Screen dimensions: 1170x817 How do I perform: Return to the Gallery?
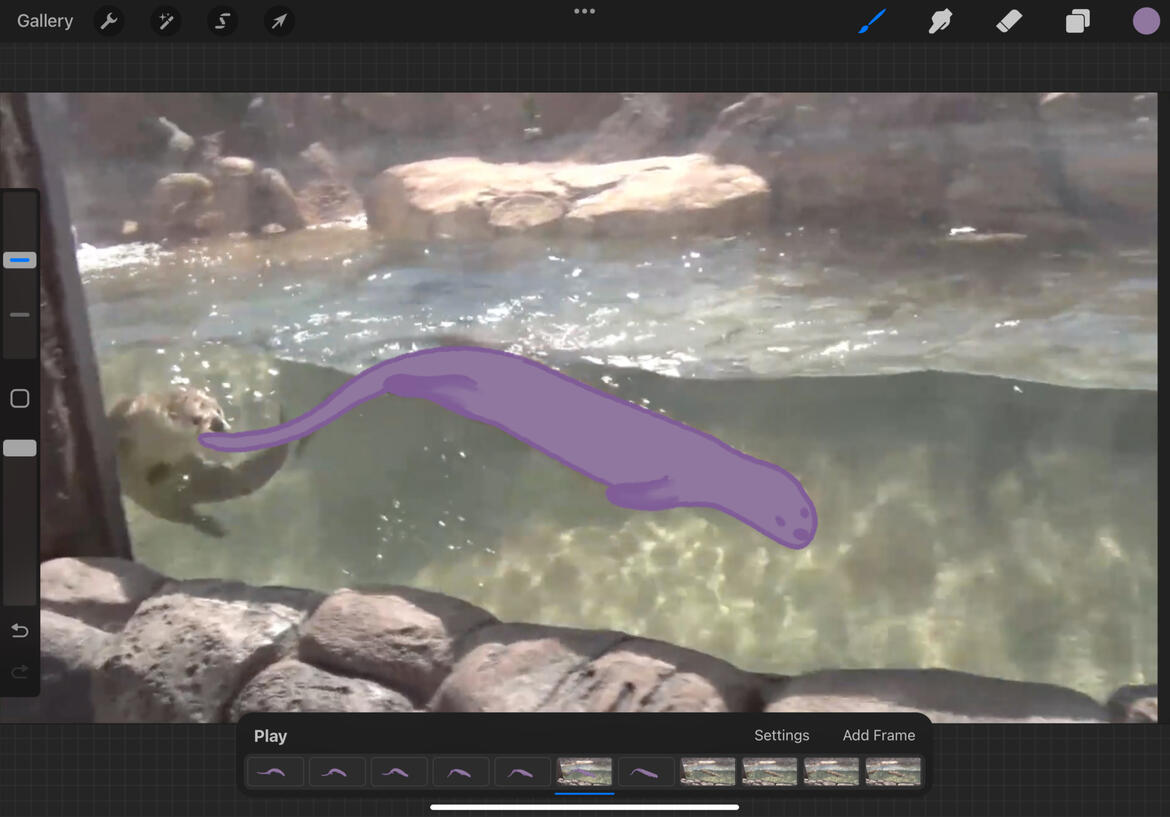click(x=45, y=21)
